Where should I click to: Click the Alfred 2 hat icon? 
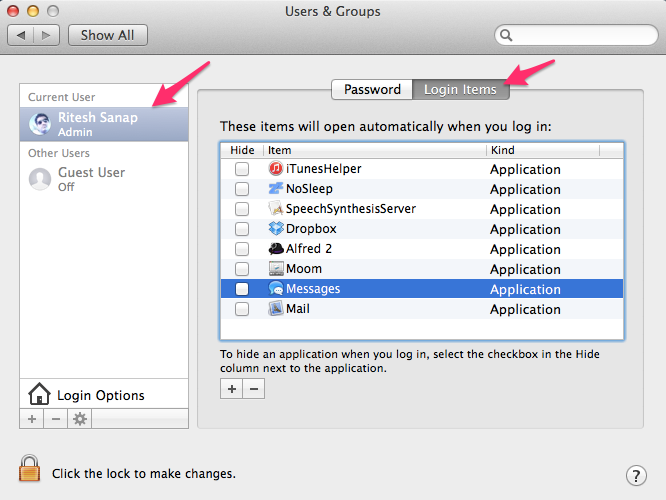tap(276, 249)
